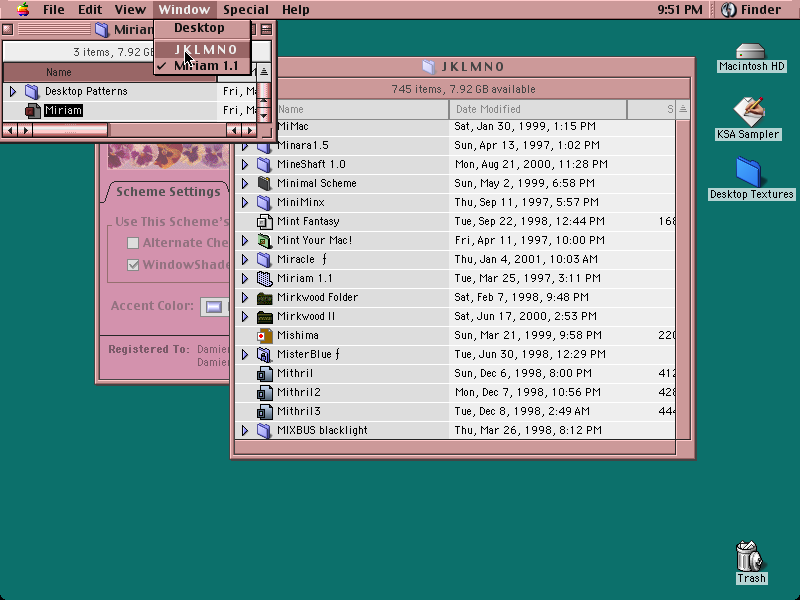Select the Desktop Textures folder icon
800x600 pixels.
(748, 172)
